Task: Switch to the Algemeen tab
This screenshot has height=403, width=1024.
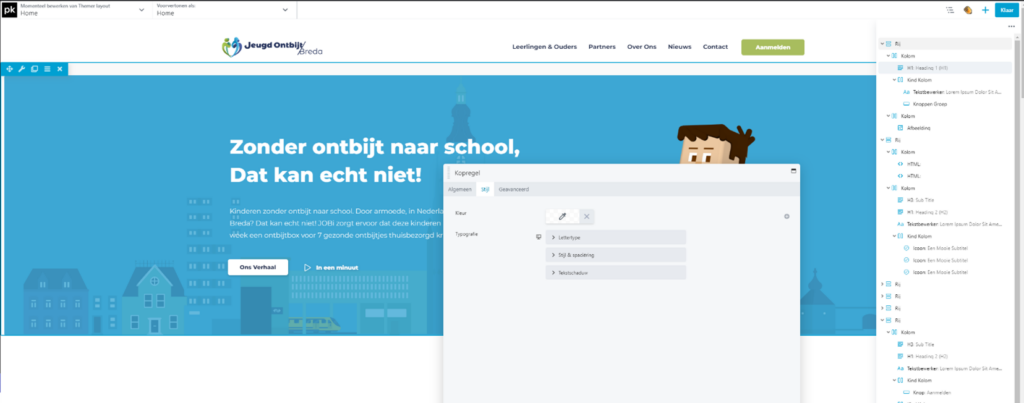Action: click(x=459, y=188)
